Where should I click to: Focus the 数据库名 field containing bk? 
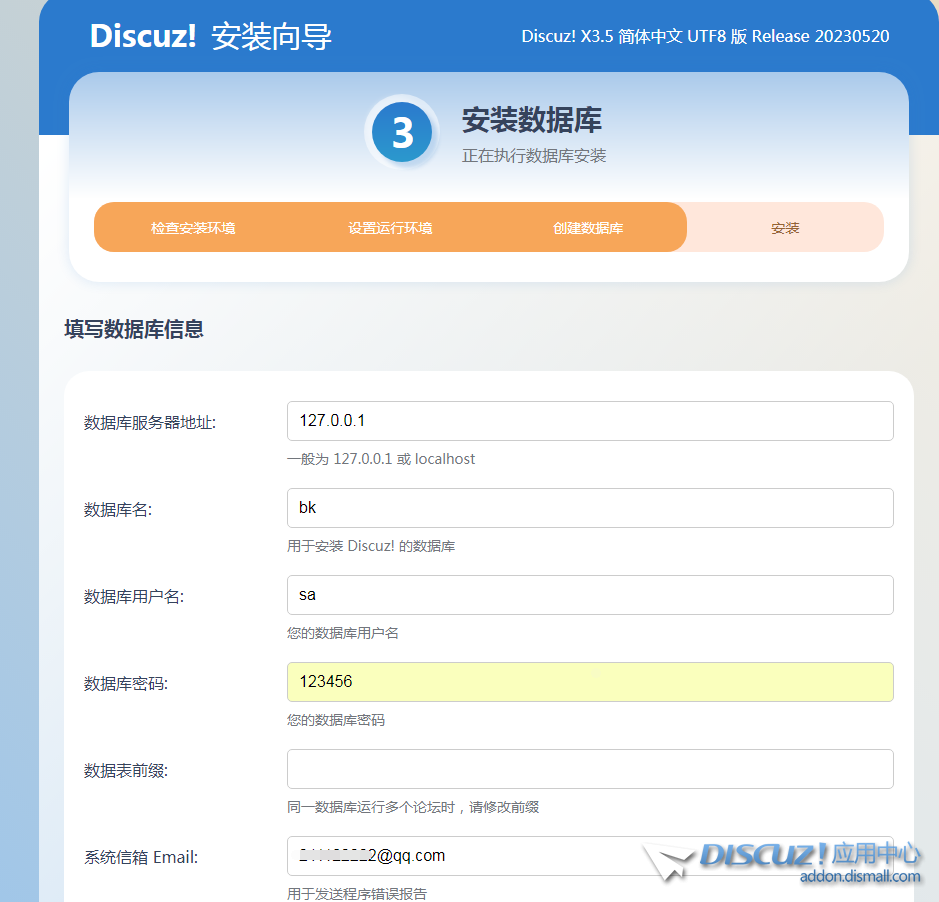coord(589,508)
